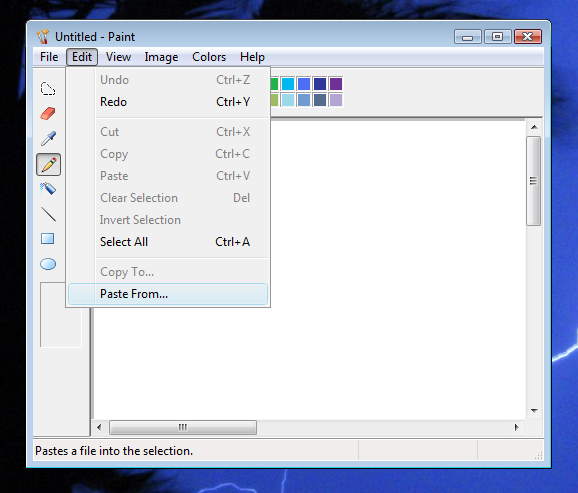Click the grayed Invert Selection entry
The height and width of the screenshot is (493, 578).
click(168, 220)
